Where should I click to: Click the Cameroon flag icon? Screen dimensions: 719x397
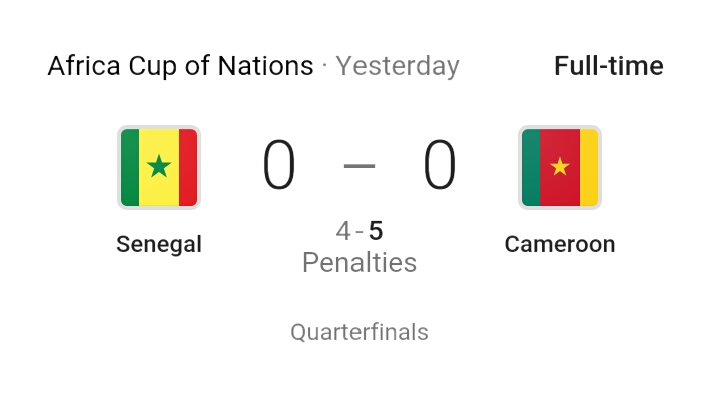coord(560,167)
